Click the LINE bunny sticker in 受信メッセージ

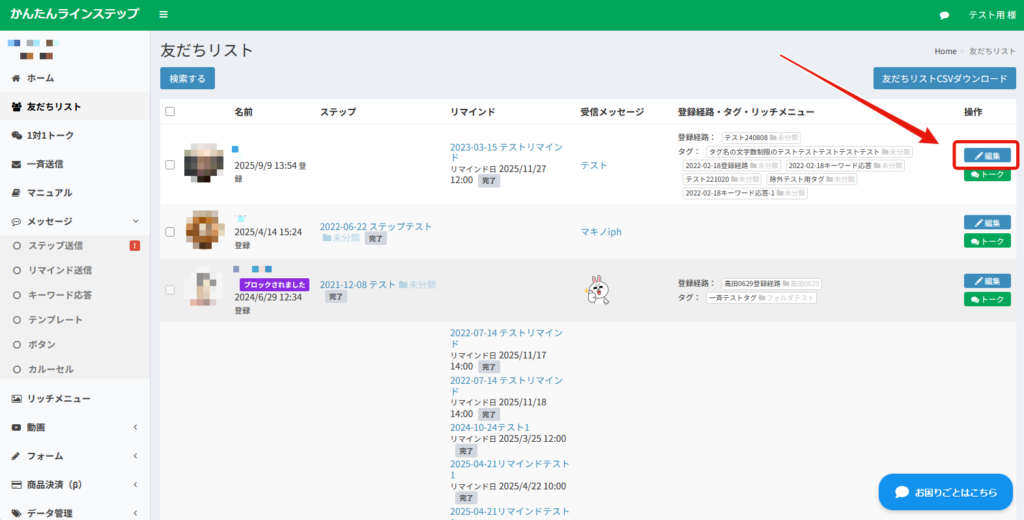pyautogui.click(x=596, y=289)
